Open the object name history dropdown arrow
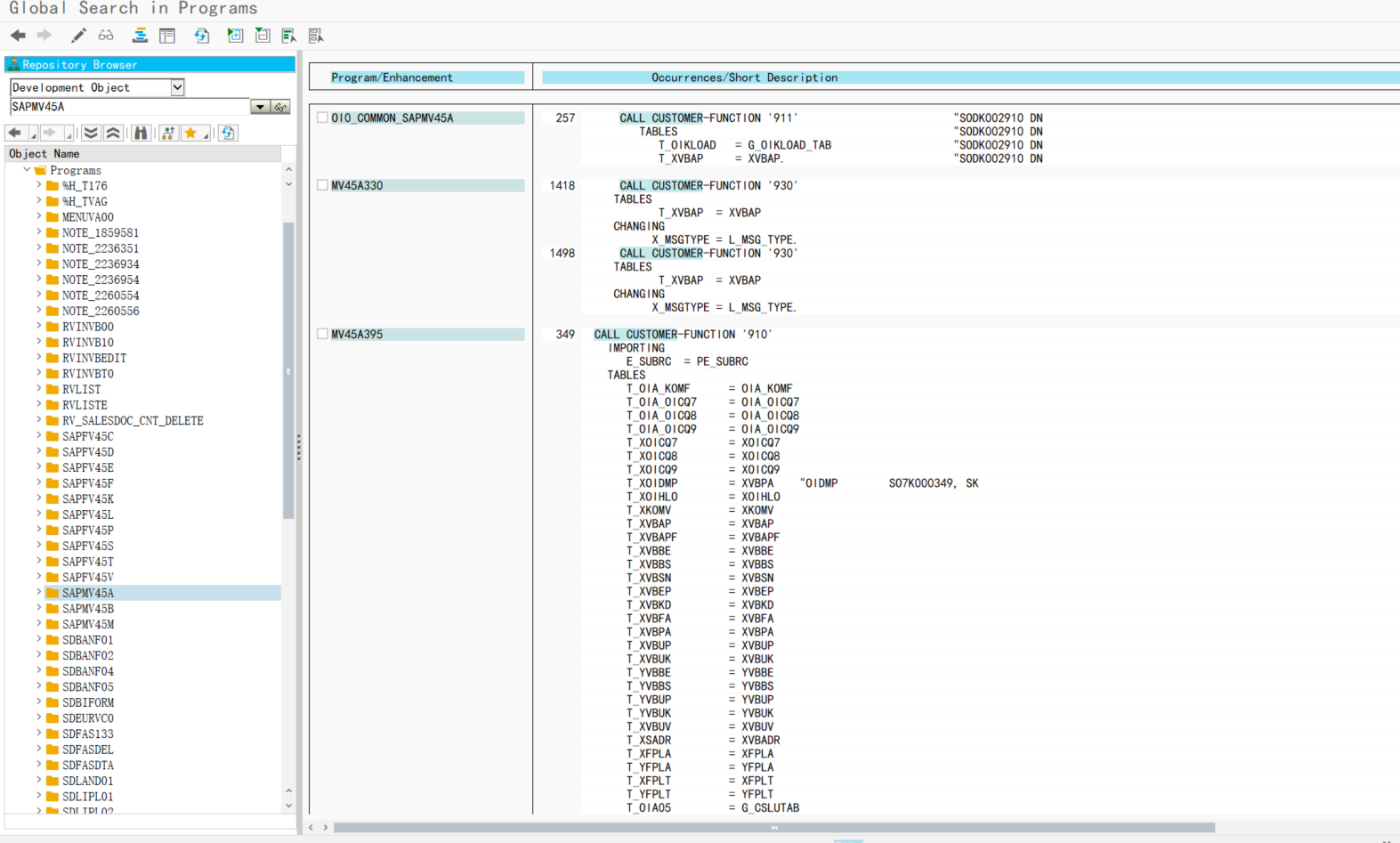 click(260, 107)
